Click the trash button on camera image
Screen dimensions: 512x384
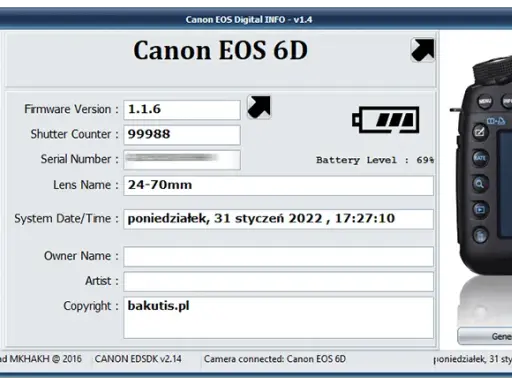(x=480, y=236)
